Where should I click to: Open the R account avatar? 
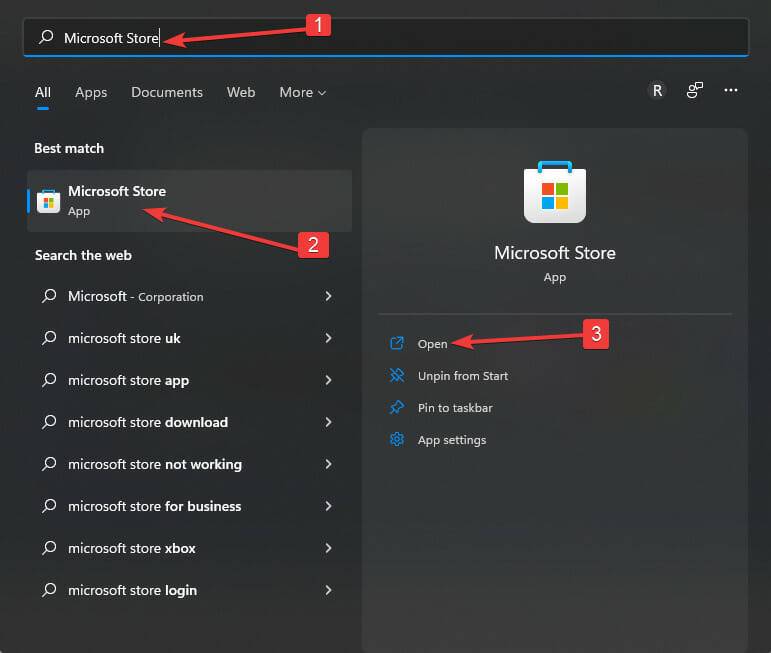tap(657, 90)
